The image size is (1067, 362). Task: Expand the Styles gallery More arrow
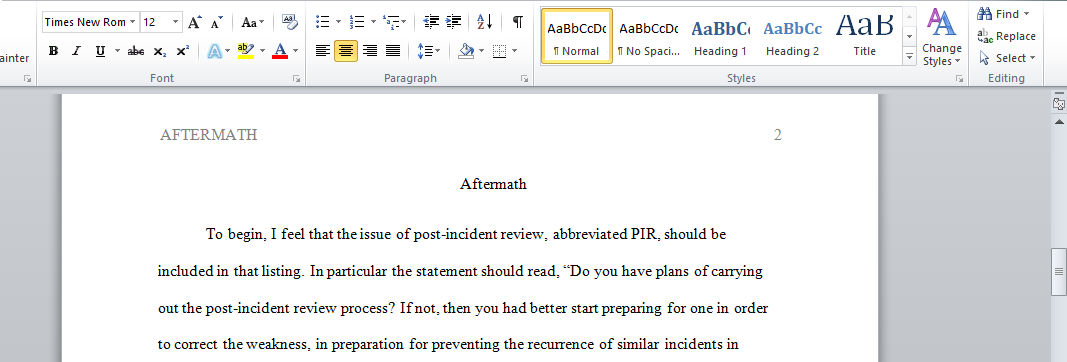pos(910,56)
